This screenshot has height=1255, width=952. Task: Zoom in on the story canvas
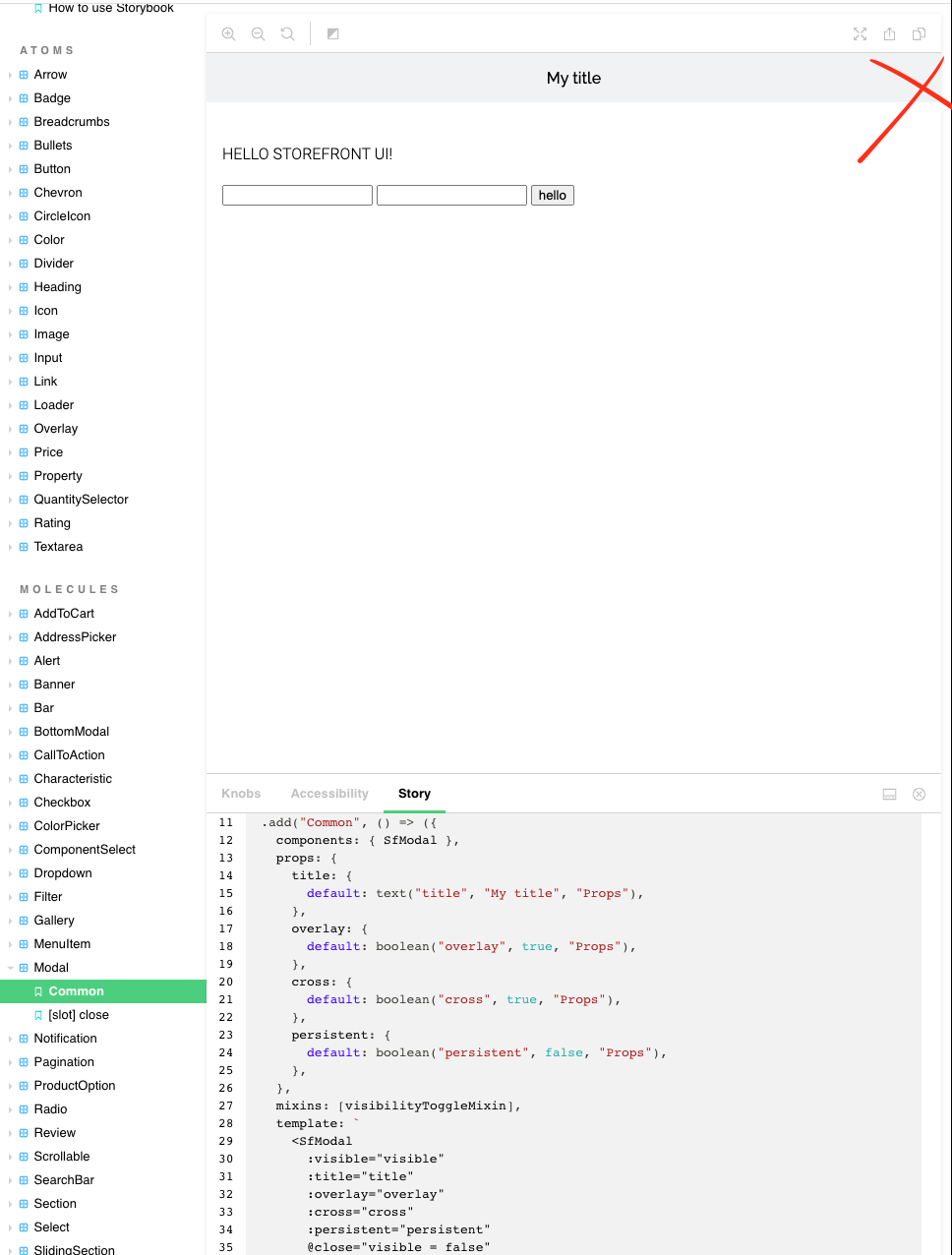click(x=229, y=33)
